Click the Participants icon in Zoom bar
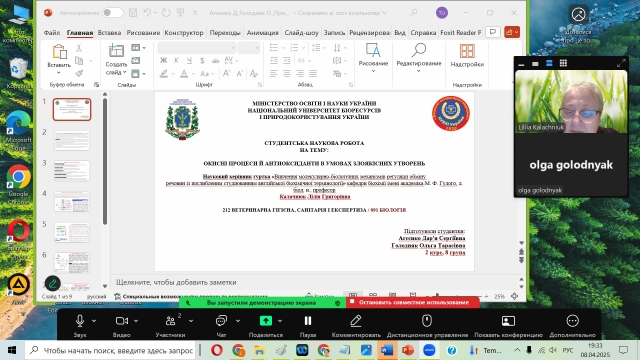Screen dimensions: 640x360 tap(170, 321)
